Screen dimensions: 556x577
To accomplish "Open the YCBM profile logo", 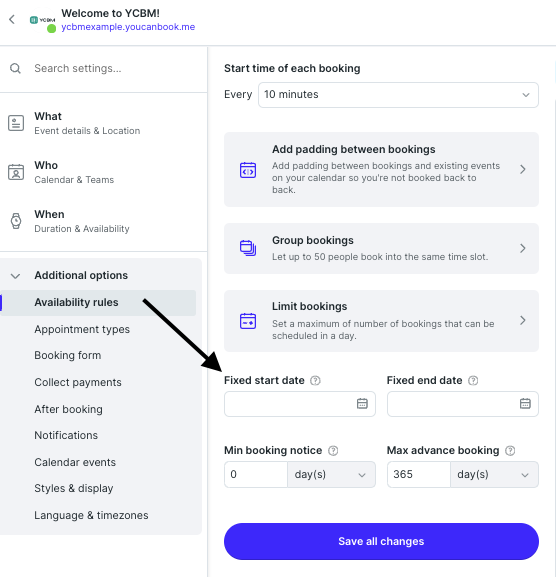I will coord(43,21).
